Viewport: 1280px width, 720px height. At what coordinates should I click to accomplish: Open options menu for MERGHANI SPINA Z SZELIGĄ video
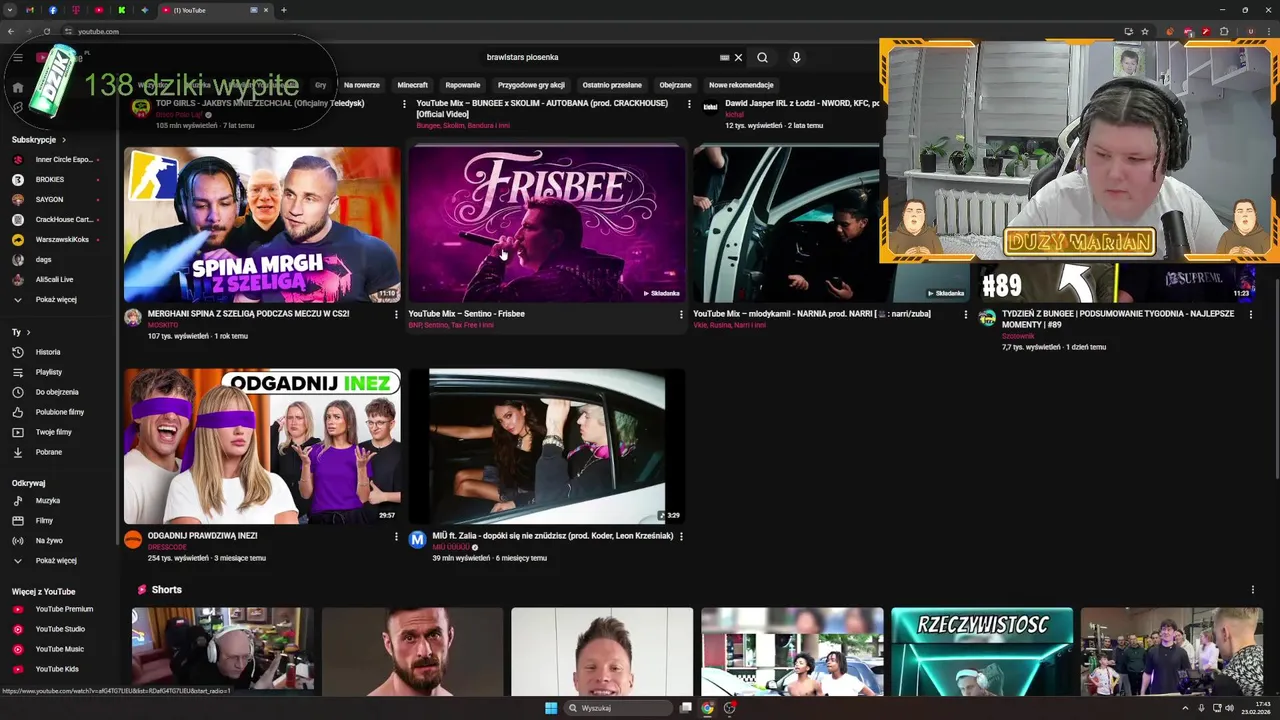(x=396, y=314)
